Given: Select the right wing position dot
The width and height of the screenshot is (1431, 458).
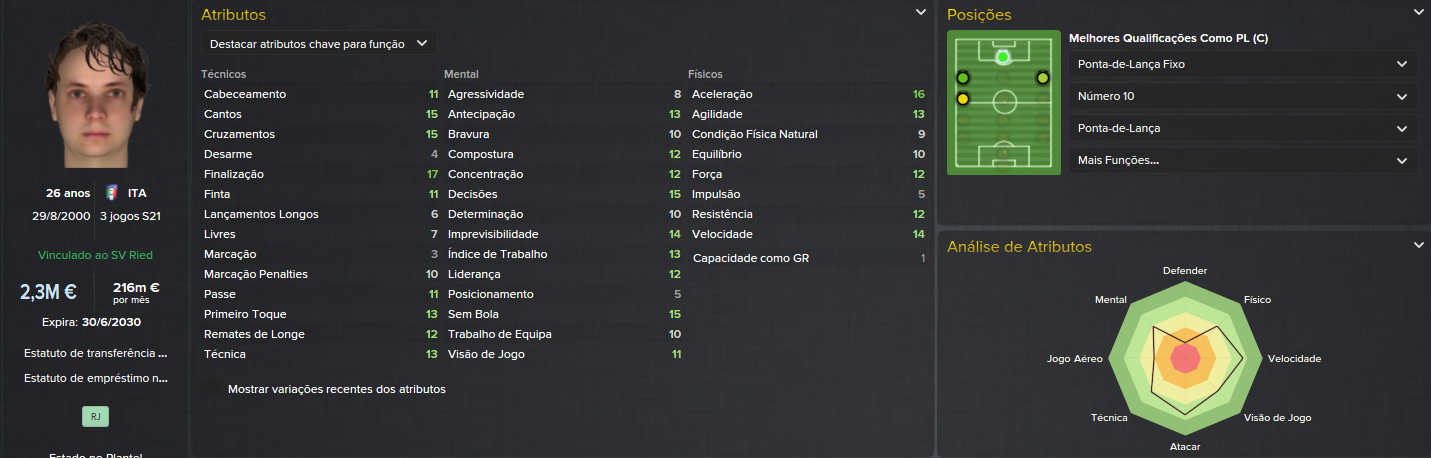Looking at the screenshot, I should tap(1042, 77).
